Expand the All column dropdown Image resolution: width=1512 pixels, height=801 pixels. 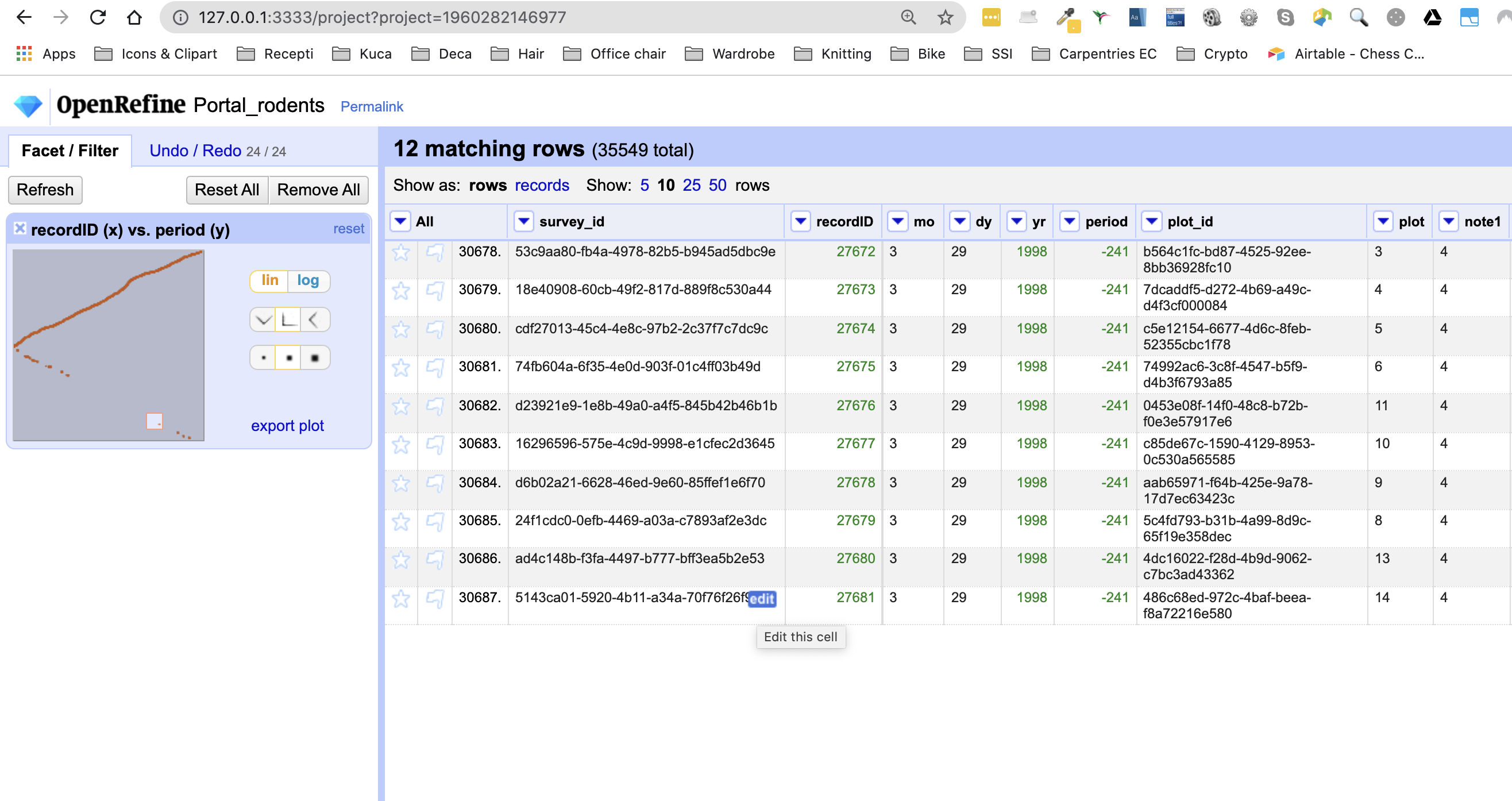(400, 221)
